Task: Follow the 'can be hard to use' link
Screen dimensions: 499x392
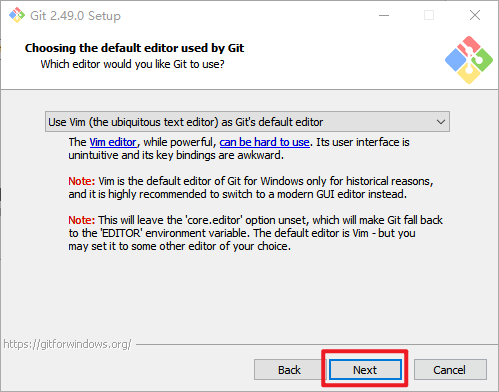Action: click(264, 142)
